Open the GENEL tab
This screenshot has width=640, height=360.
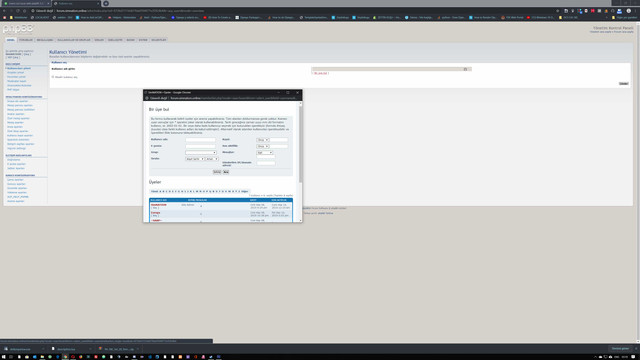tap(11, 40)
